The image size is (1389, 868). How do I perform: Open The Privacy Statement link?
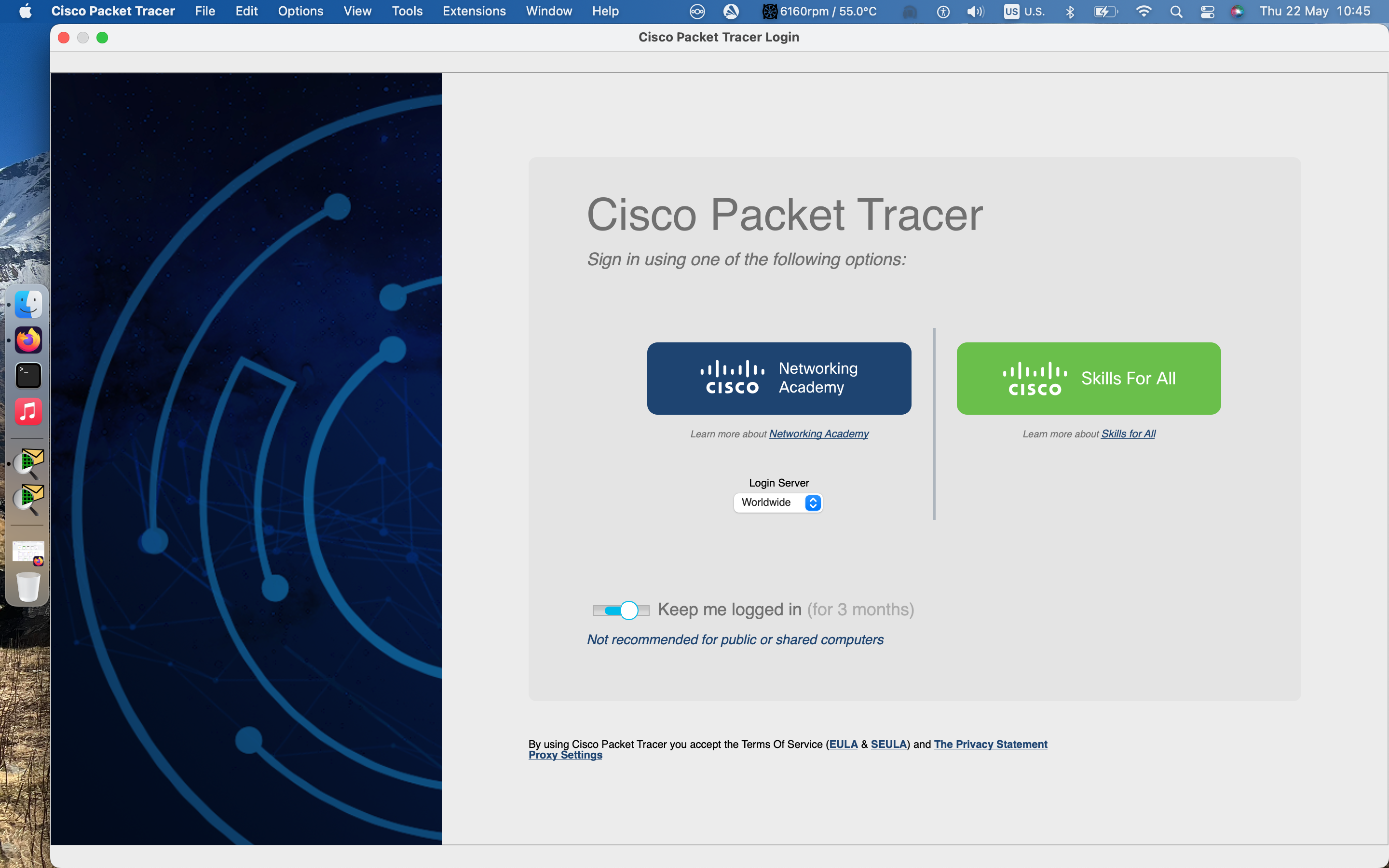pos(990,744)
